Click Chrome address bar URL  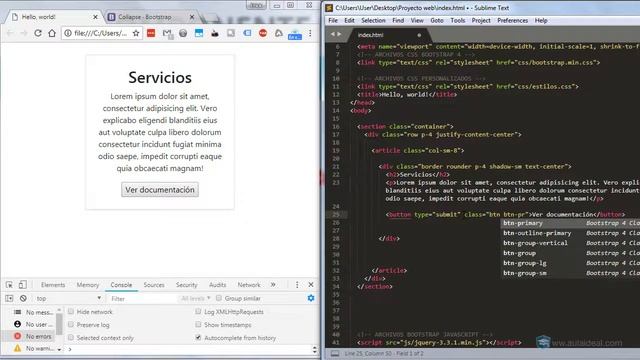[x=100, y=33]
